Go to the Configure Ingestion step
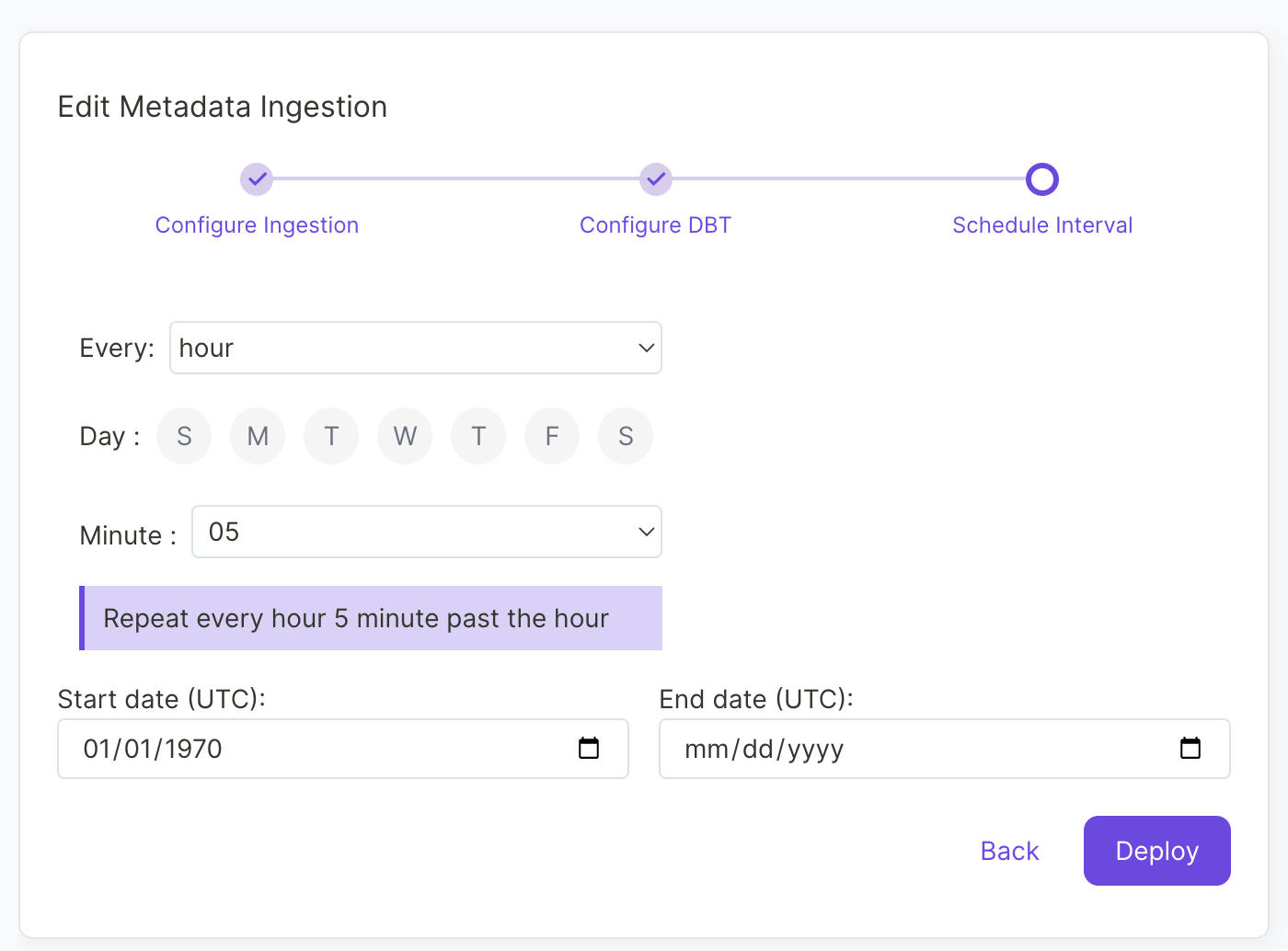 (x=257, y=224)
